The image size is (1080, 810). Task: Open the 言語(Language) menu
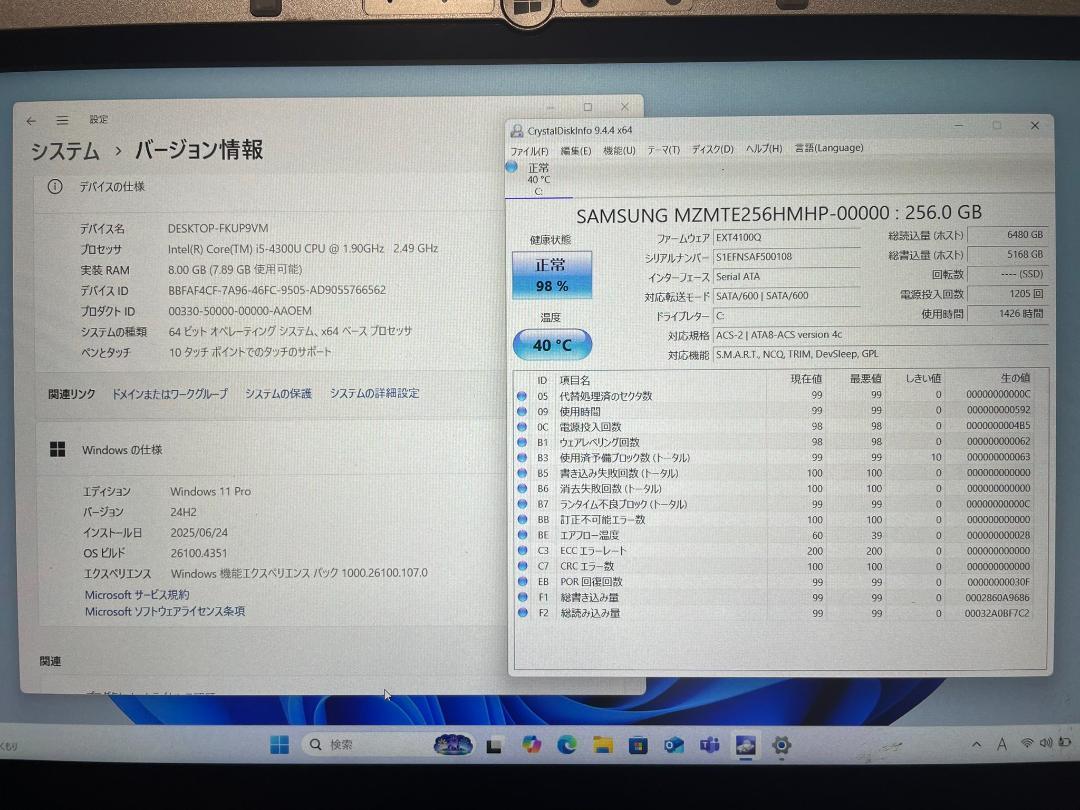[x=829, y=147]
